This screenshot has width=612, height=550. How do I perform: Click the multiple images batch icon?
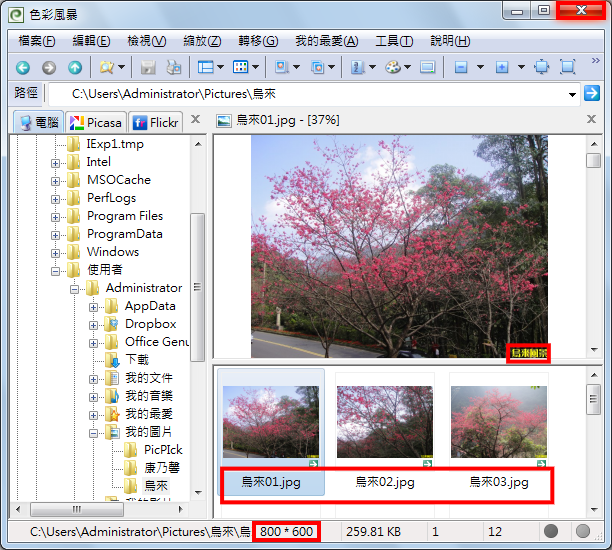point(317,68)
